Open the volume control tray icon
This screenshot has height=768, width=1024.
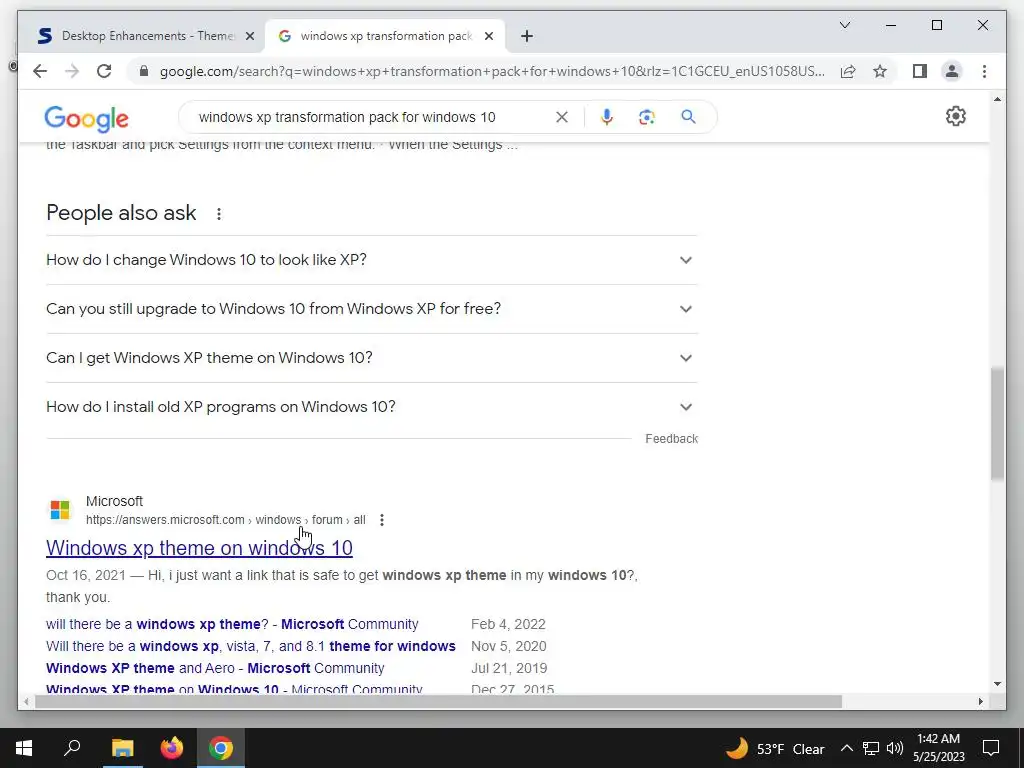coord(895,748)
